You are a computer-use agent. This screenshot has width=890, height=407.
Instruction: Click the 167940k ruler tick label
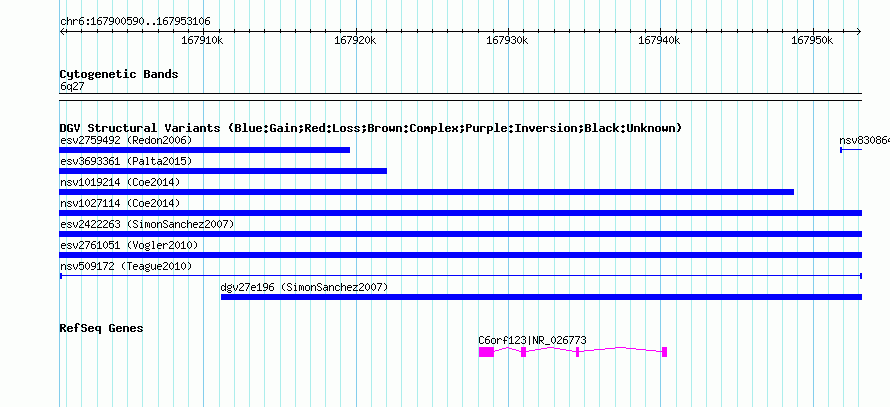(660, 41)
